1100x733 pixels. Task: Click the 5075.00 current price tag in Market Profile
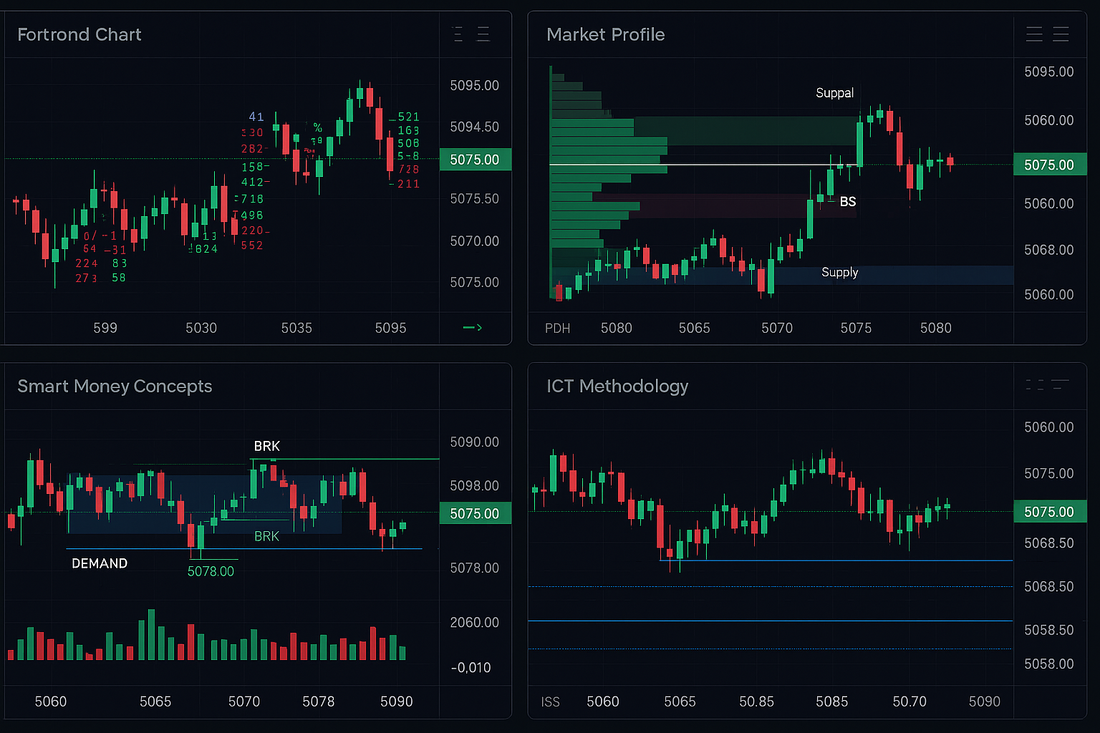coord(1049,165)
